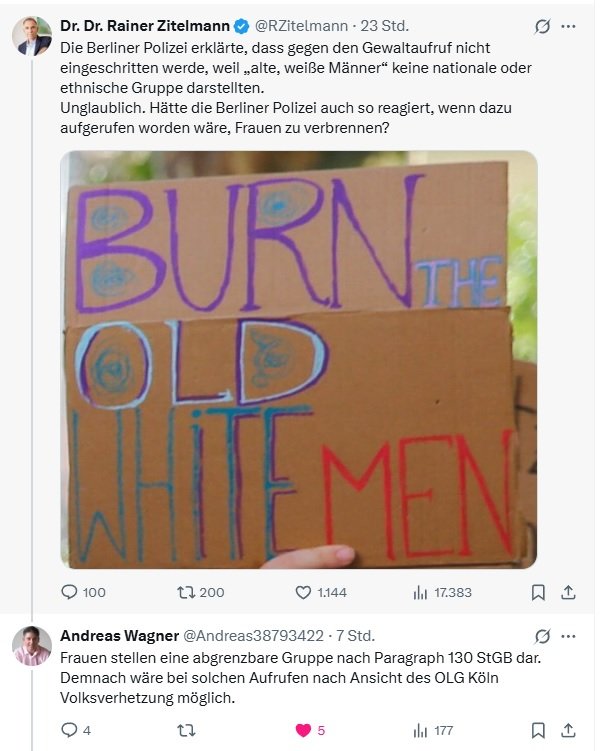The height and width of the screenshot is (751, 607).
Task: Like Zitelmann's post with 1.144 likes
Action: tap(304, 592)
